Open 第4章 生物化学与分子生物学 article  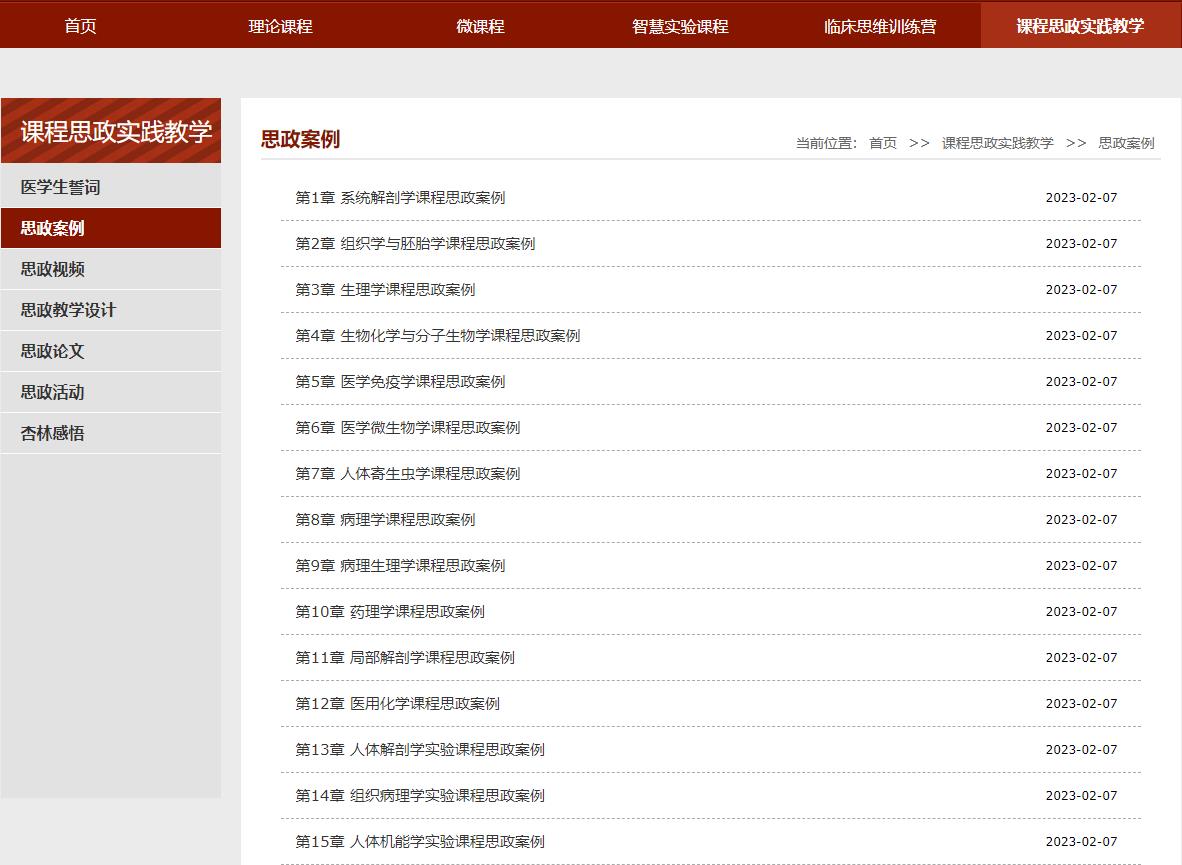click(x=437, y=336)
